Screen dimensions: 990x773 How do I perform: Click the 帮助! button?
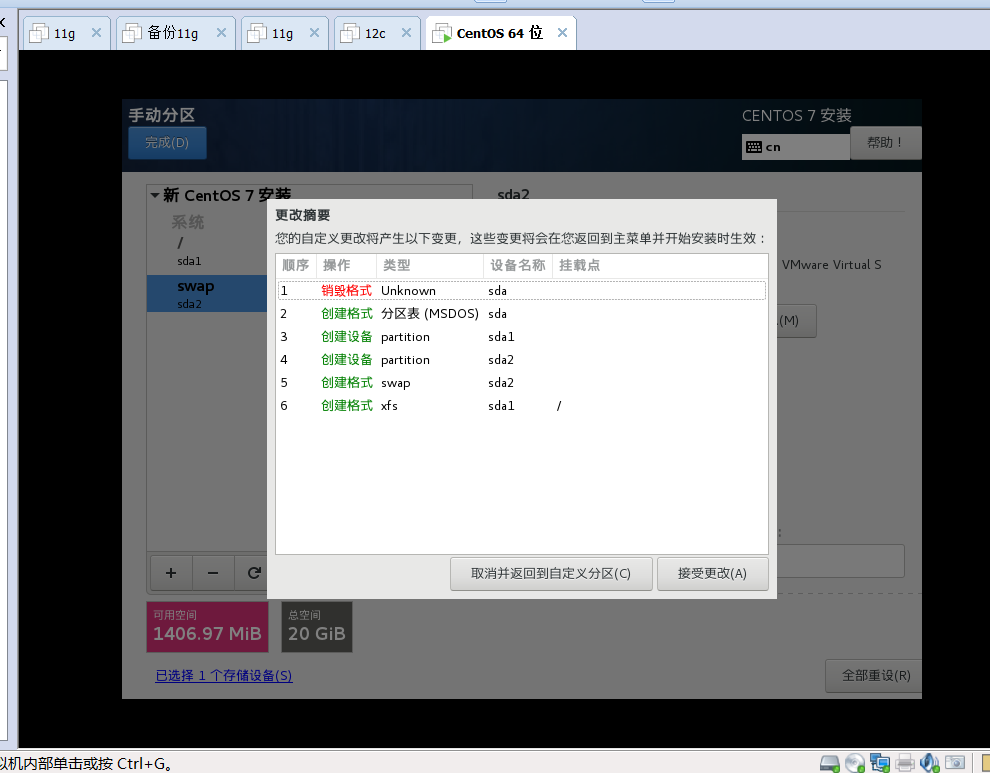click(x=885, y=143)
